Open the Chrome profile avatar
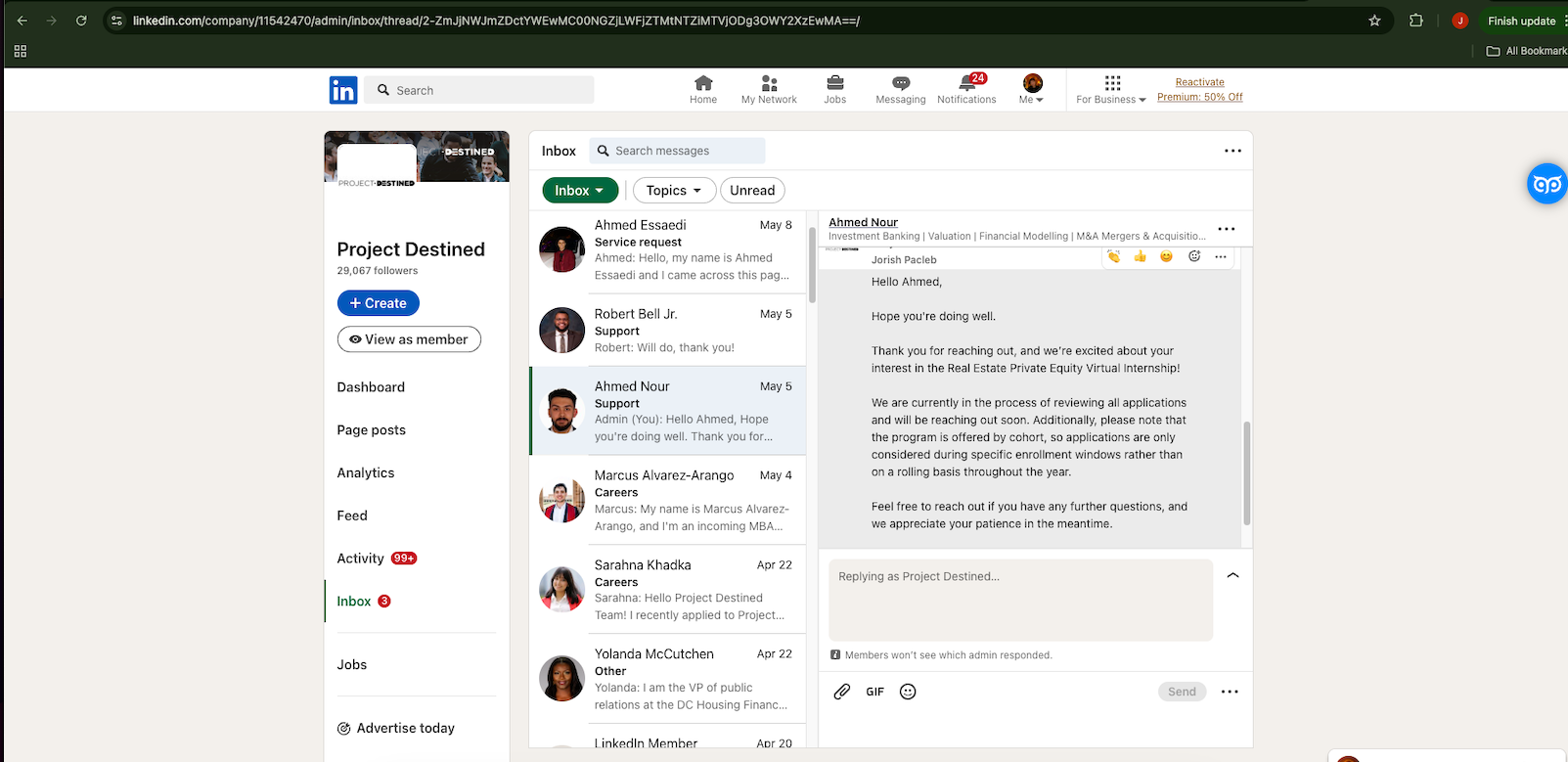The width and height of the screenshot is (1568, 762). pyautogui.click(x=1459, y=21)
